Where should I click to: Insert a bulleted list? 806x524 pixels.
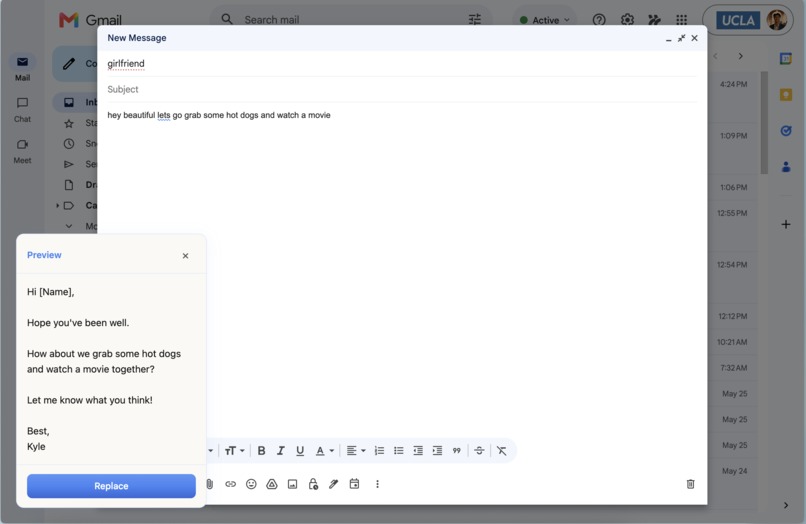point(399,451)
